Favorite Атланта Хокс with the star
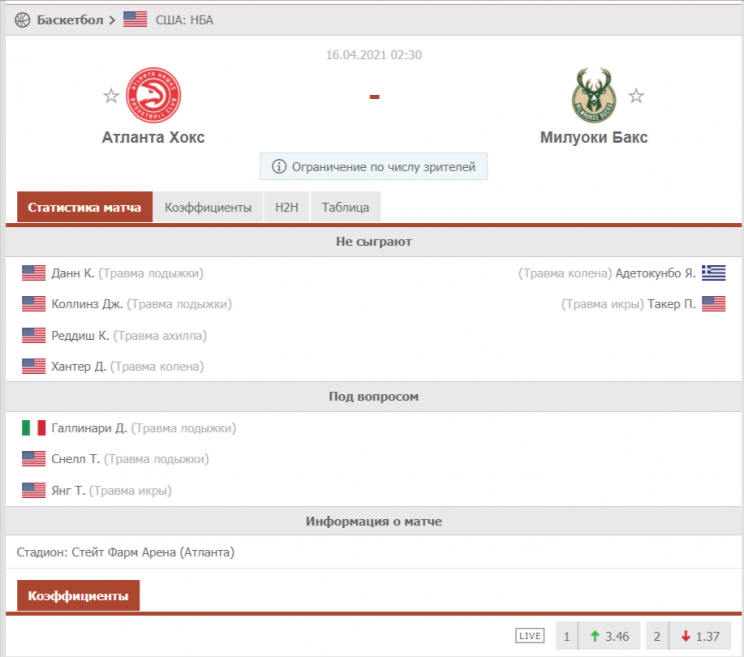This screenshot has height=657, width=744. [111, 96]
